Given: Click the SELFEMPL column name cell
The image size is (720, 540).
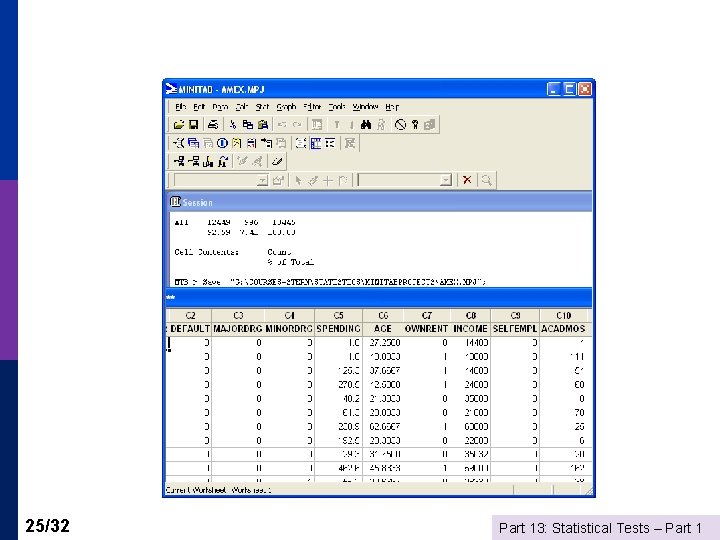Looking at the screenshot, I should click(515, 329).
